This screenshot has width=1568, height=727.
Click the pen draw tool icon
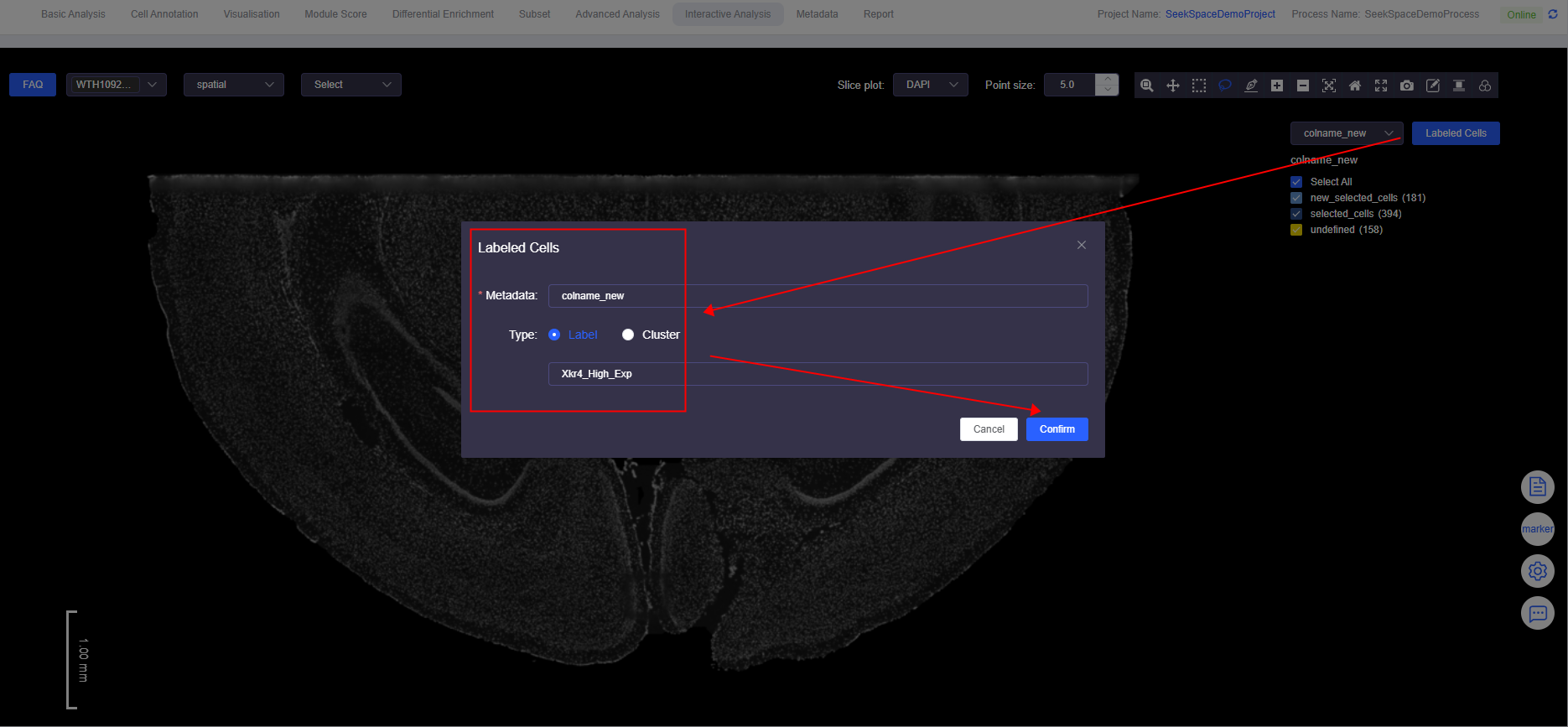click(1251, 86)
